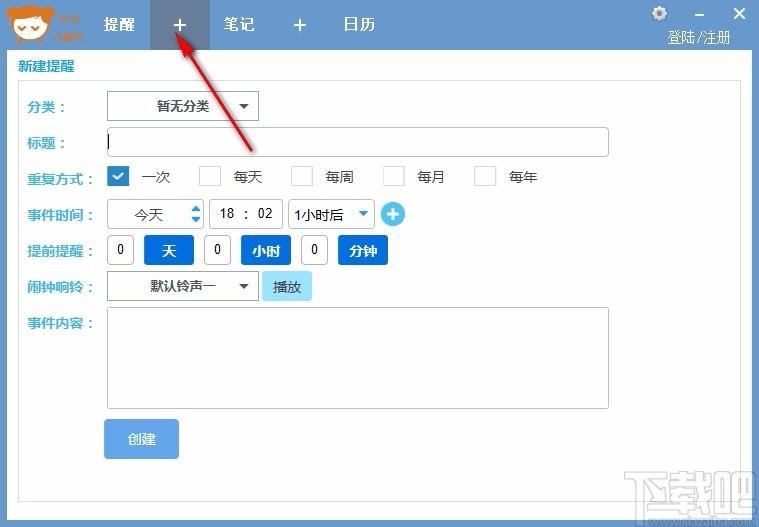Screen dimensions: 759x527
Task: Click 登陆/注册 login link
Action: point(698,37)
